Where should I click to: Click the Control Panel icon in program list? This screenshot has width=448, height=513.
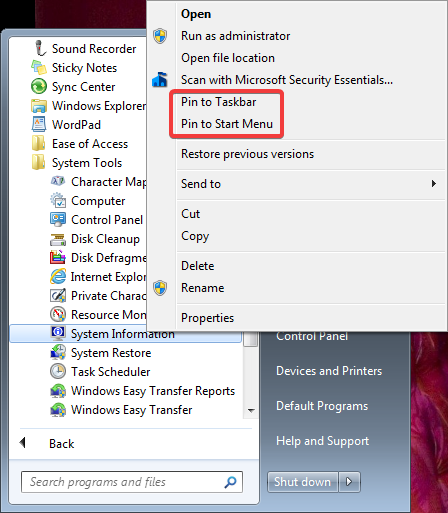pyautogui.click(x=58, y=219)
